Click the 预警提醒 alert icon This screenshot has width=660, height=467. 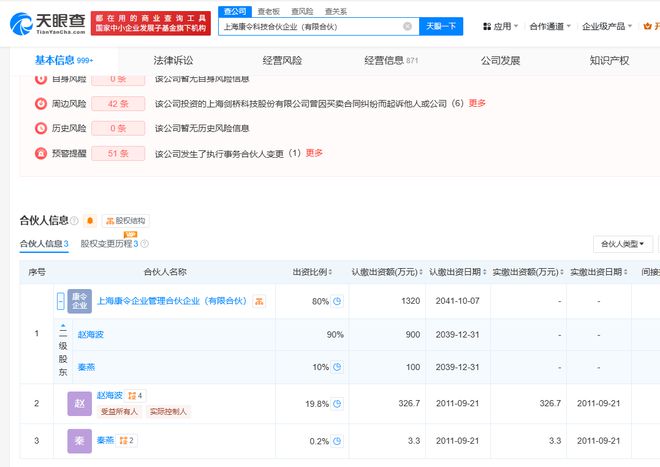pos(41,153)
